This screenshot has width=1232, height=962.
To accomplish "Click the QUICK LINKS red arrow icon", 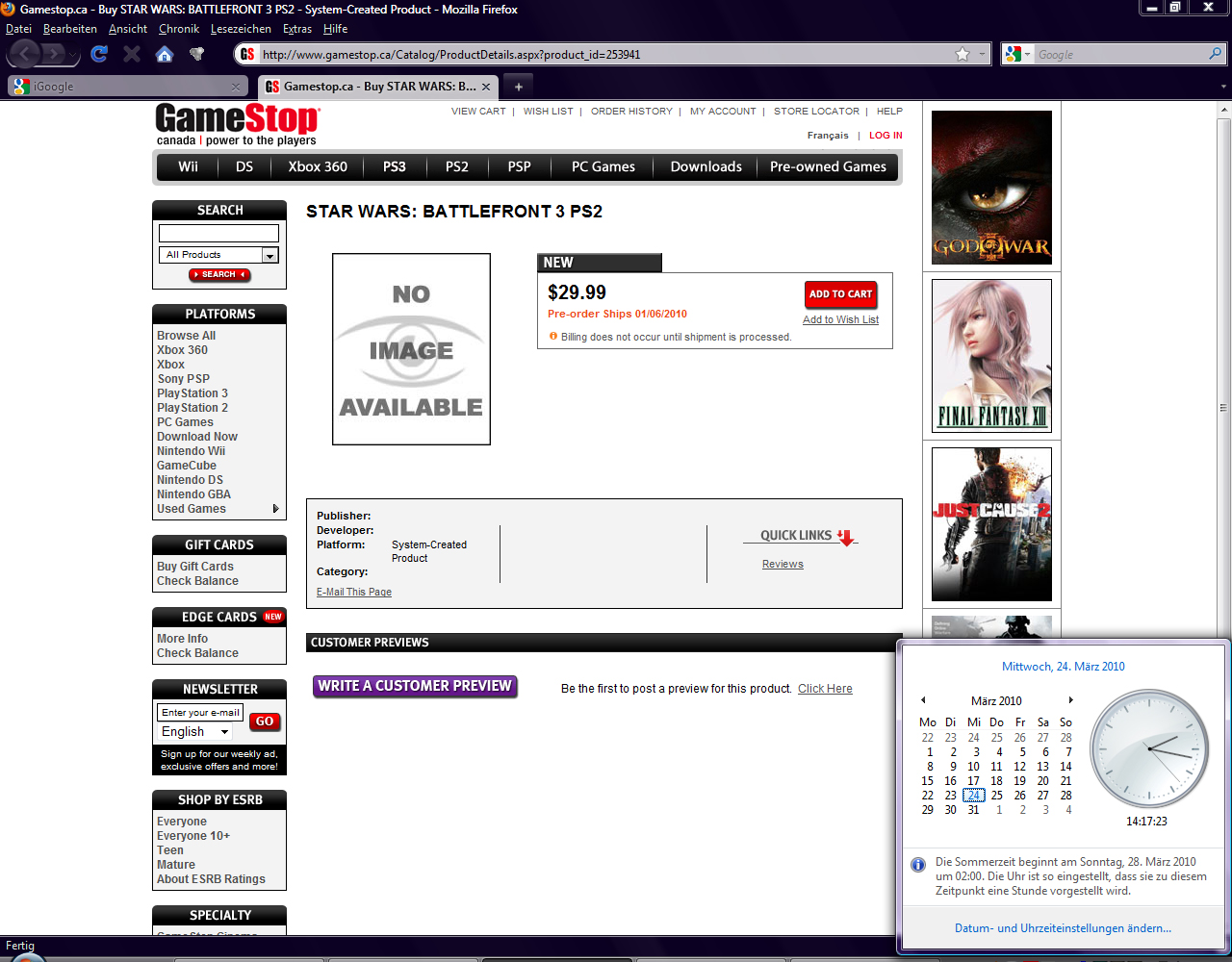I will coord(846,538).
